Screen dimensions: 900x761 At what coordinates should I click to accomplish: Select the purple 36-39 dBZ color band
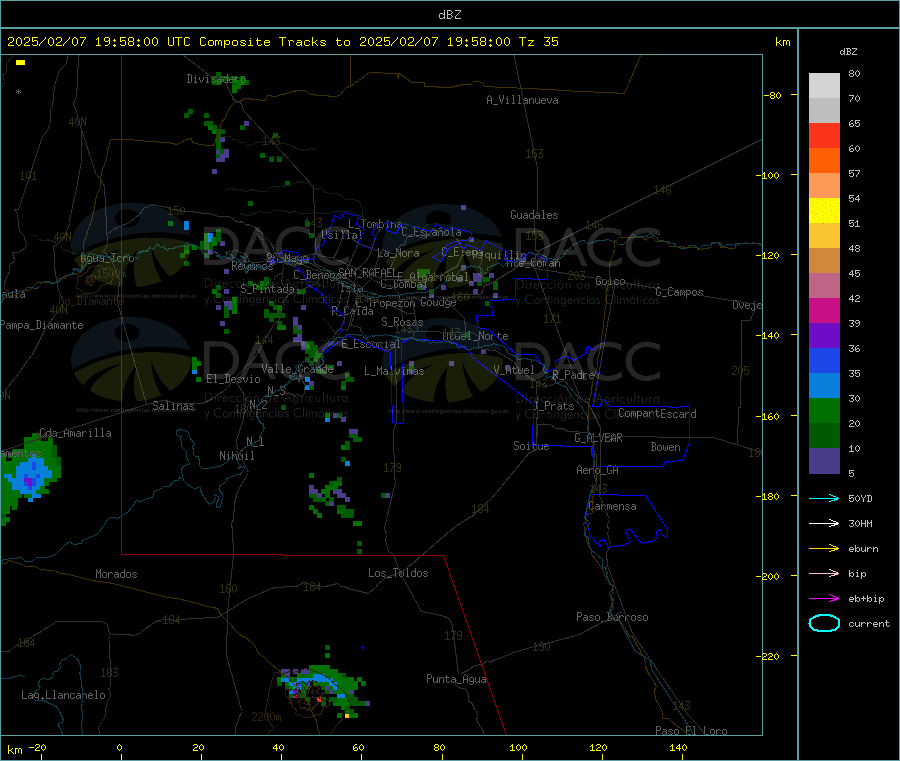pos(824,336)
